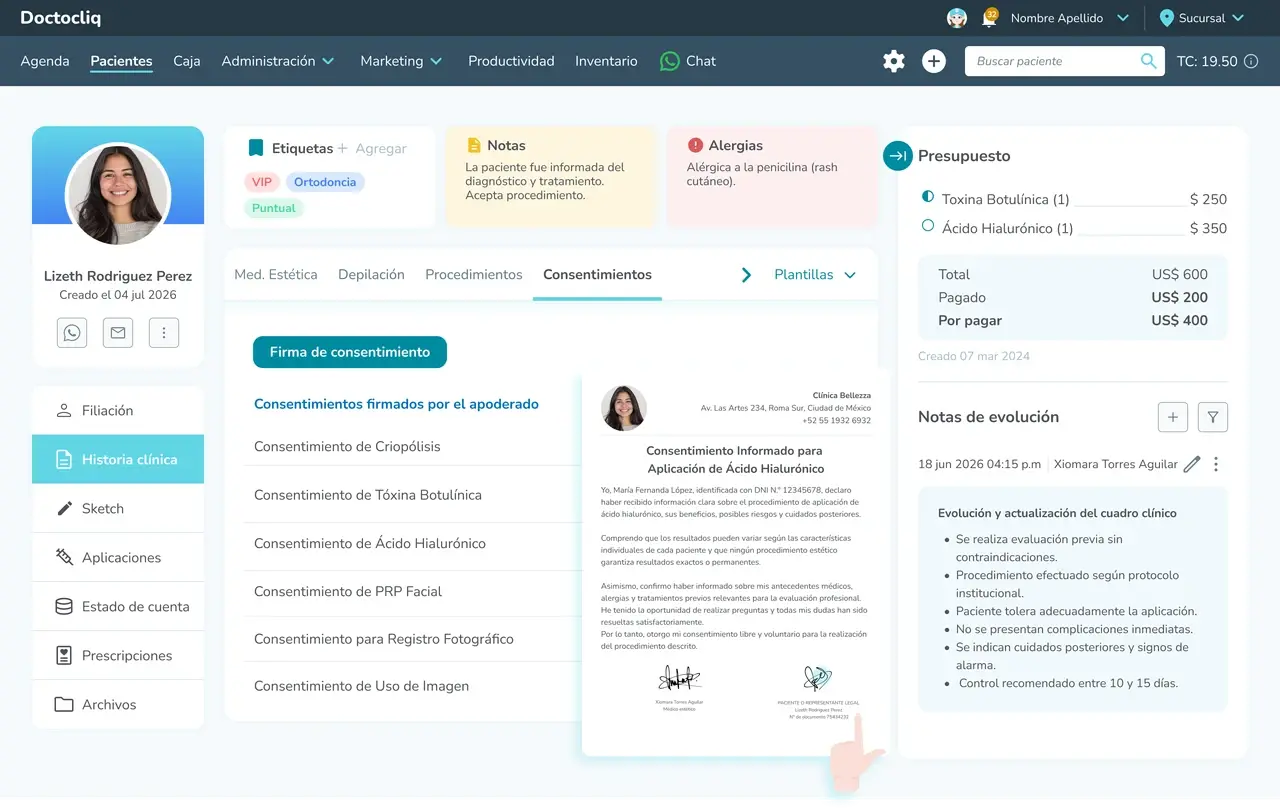Click the Notas document icon

(x=474, y=146)
